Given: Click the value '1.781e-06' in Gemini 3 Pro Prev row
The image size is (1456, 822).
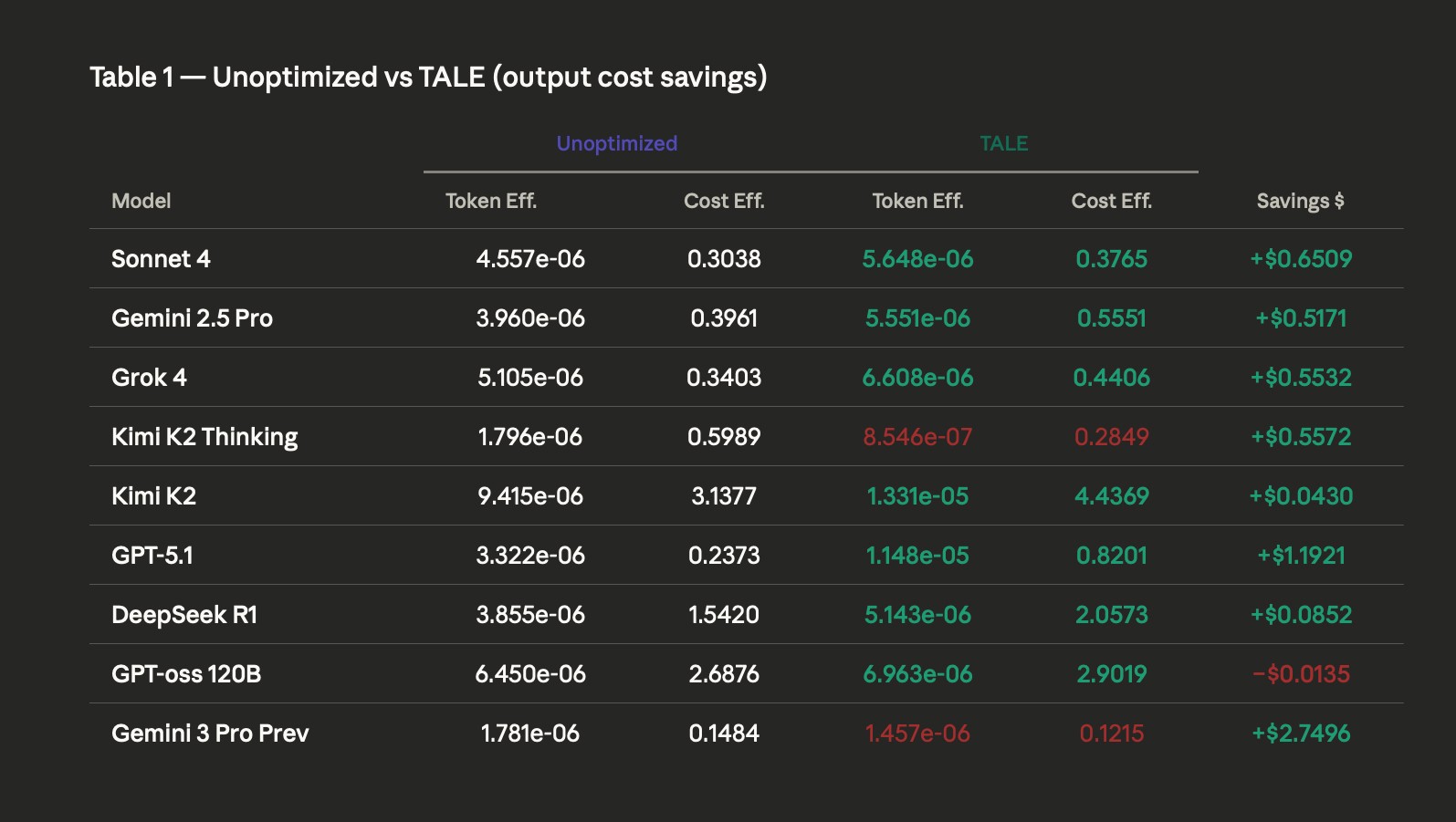Looking at the screenshot, I should point(530,734).
